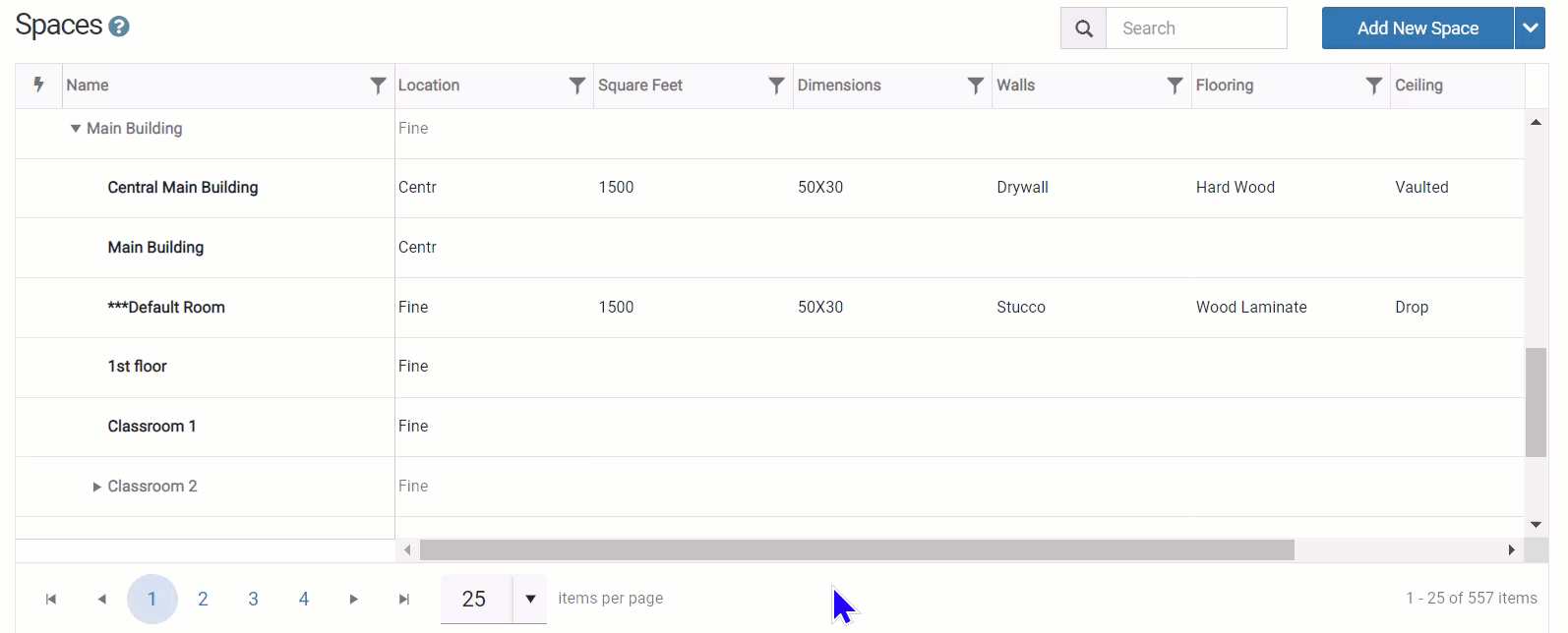Click the vertical scrollbar down arrow
This screenshot has height=633, width=1568.
[1536, 525]
